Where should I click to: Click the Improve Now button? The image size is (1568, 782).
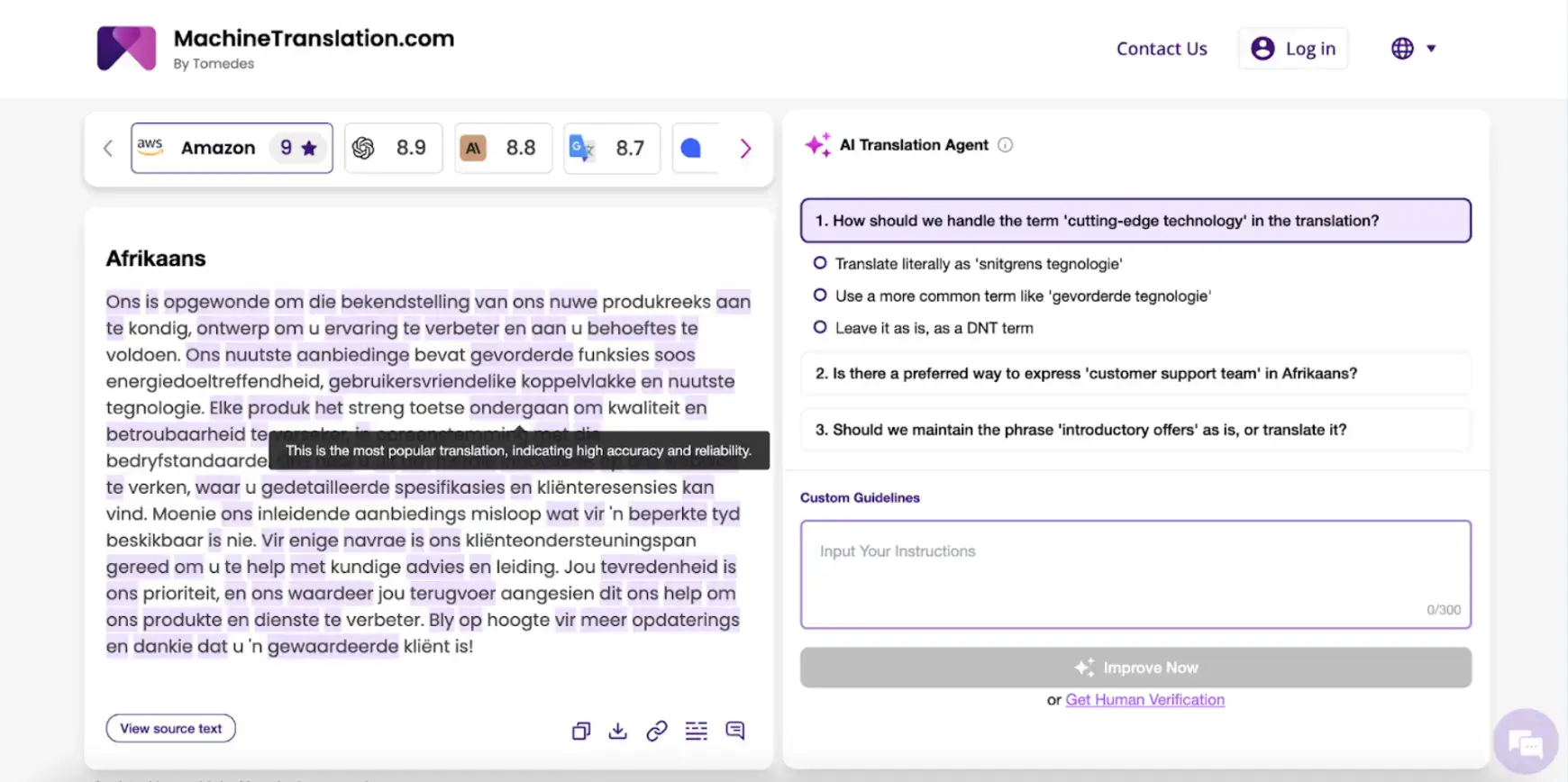[1135, 668]
